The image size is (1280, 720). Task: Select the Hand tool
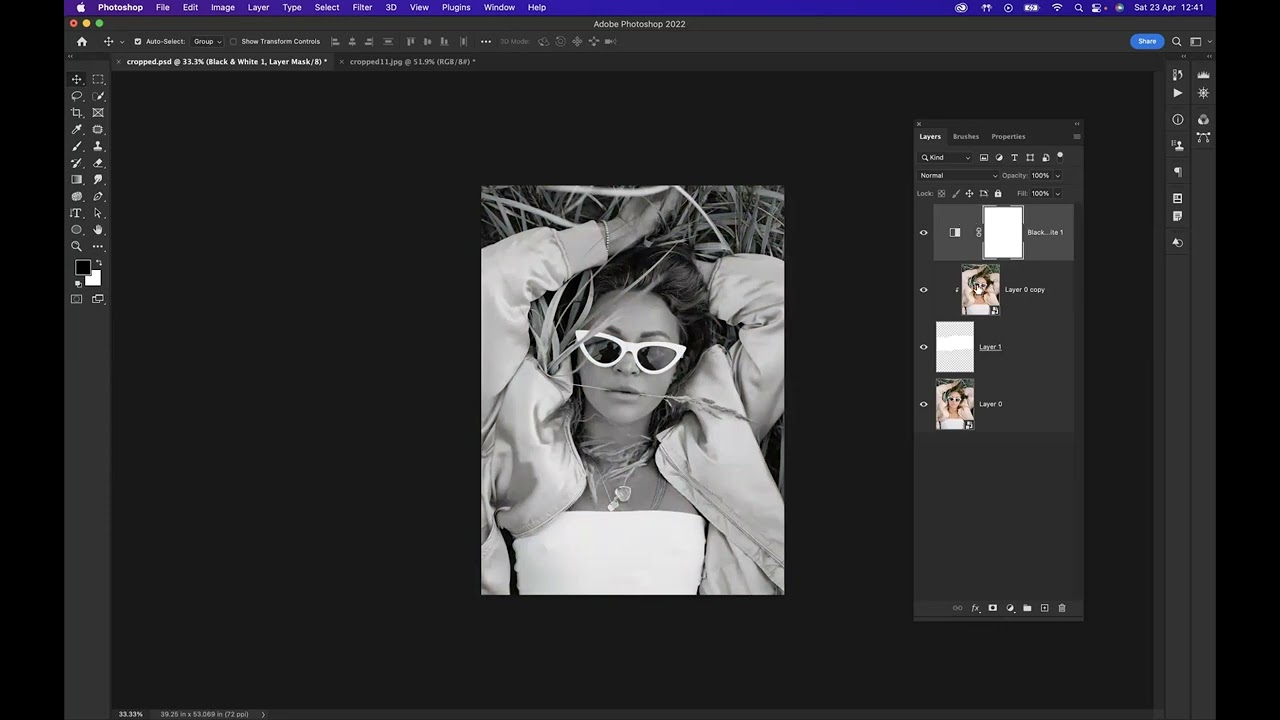tap(98, 230)
